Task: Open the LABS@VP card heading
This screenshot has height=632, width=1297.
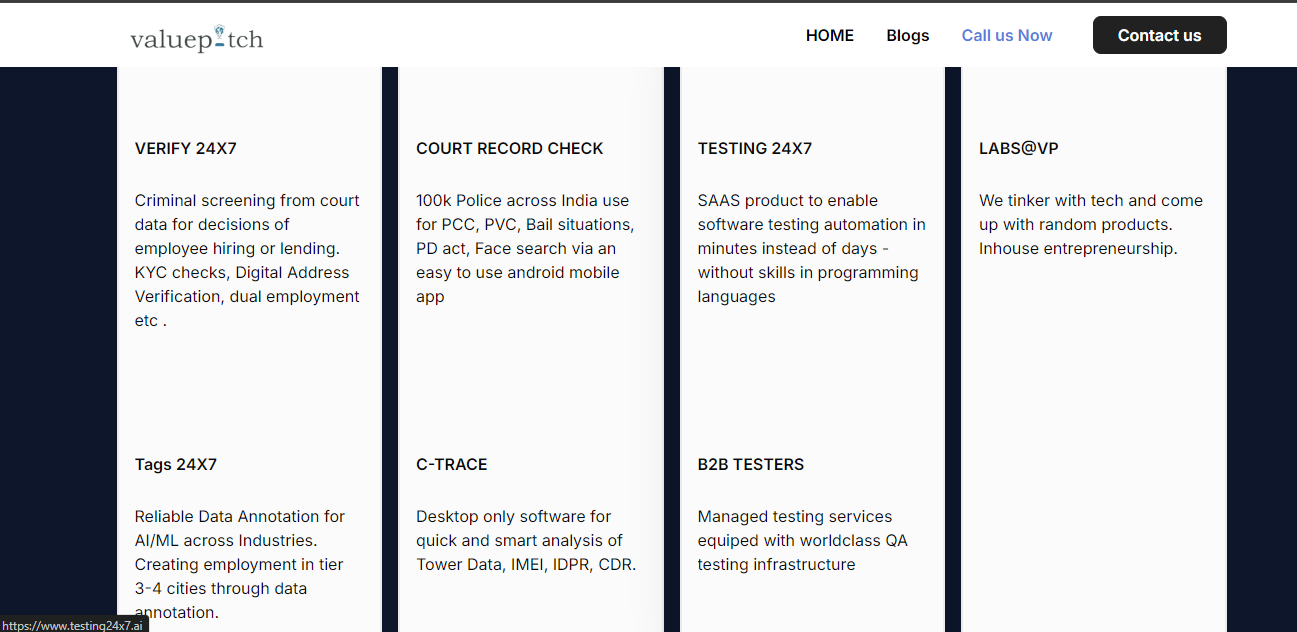Action: pyautogui.click(x=1019, y=148)
